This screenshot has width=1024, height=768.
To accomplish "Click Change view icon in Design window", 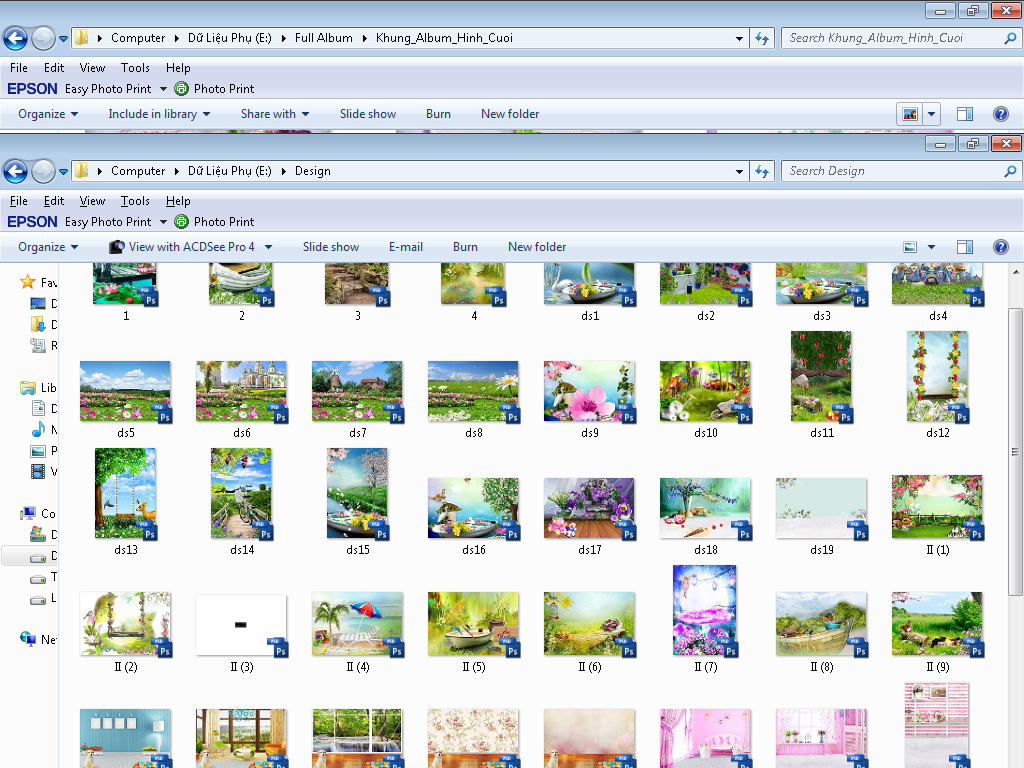I will tap(910, 247).
